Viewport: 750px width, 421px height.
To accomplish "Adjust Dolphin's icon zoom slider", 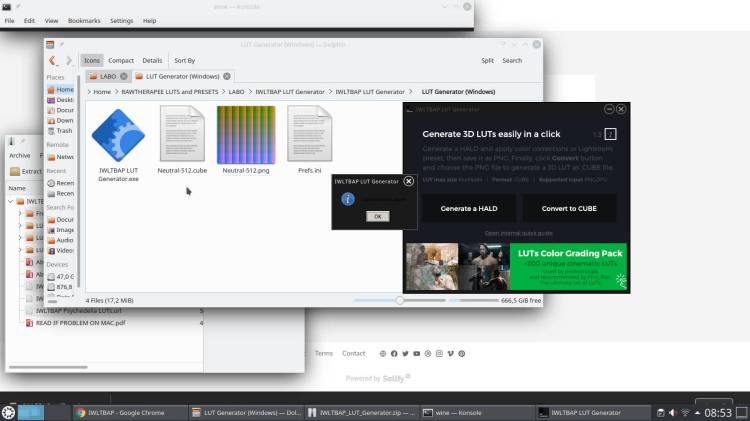I will coord(399,300).
